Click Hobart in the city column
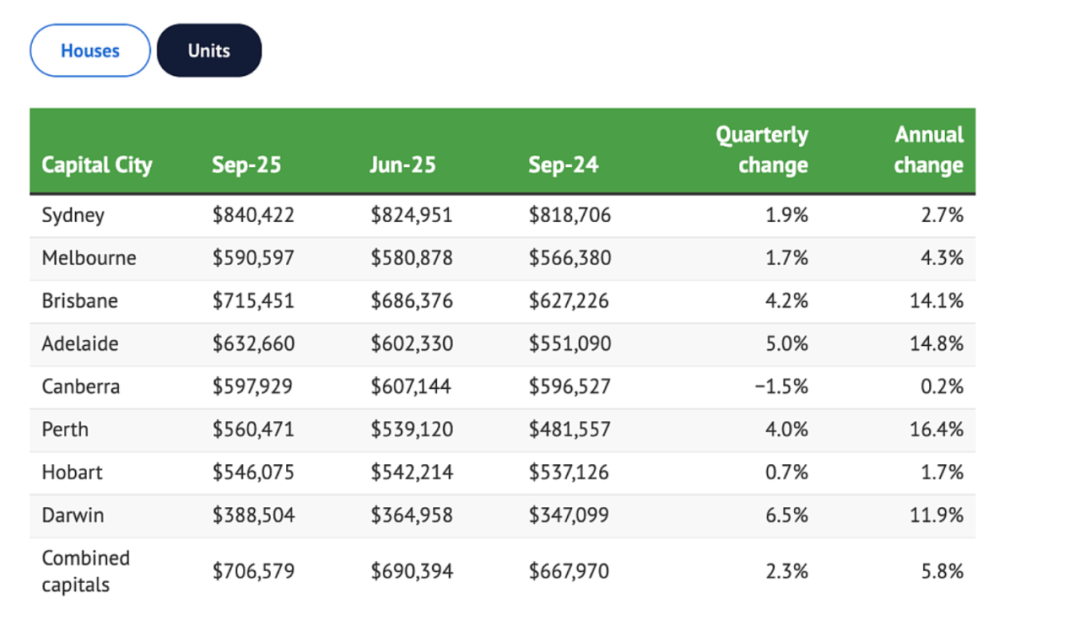 coord(72,472)
